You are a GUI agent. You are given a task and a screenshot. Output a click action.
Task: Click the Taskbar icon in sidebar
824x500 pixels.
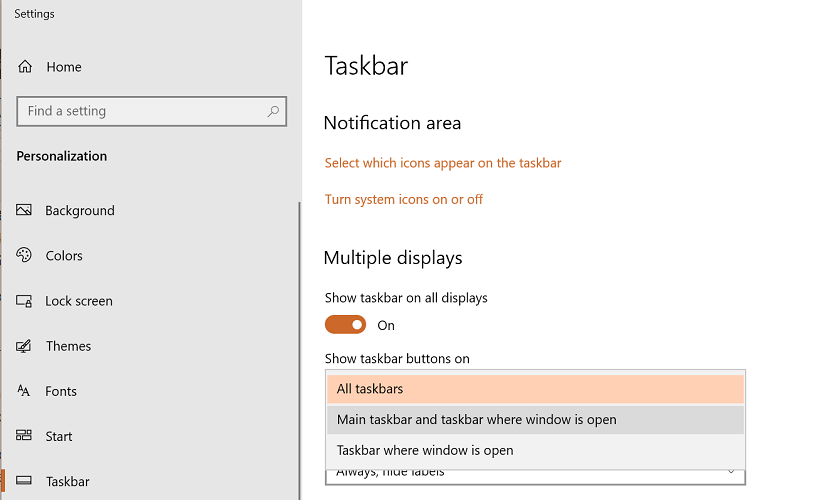point(24,481)
